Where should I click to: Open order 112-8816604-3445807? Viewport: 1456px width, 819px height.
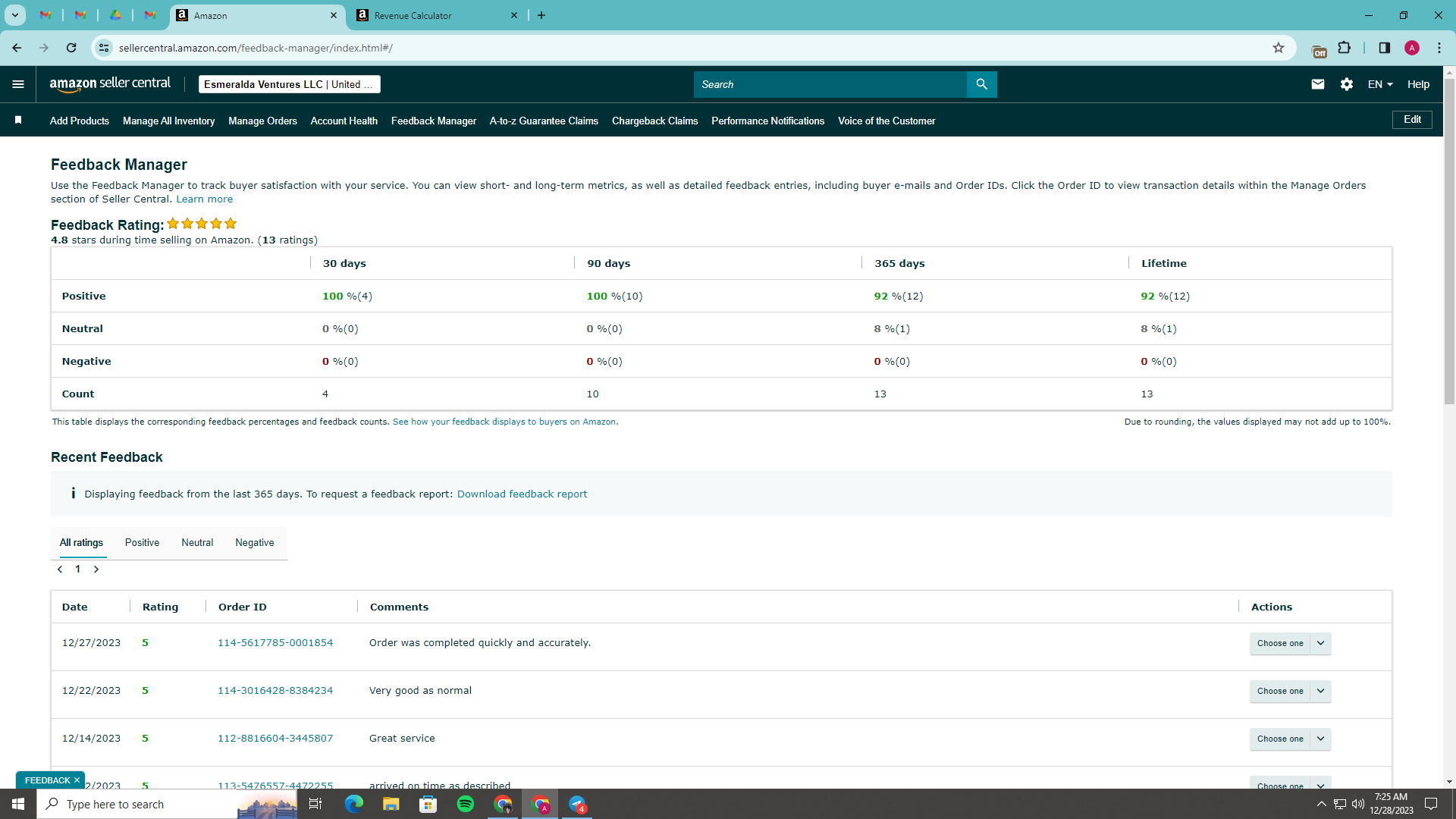tap(275, 738)
